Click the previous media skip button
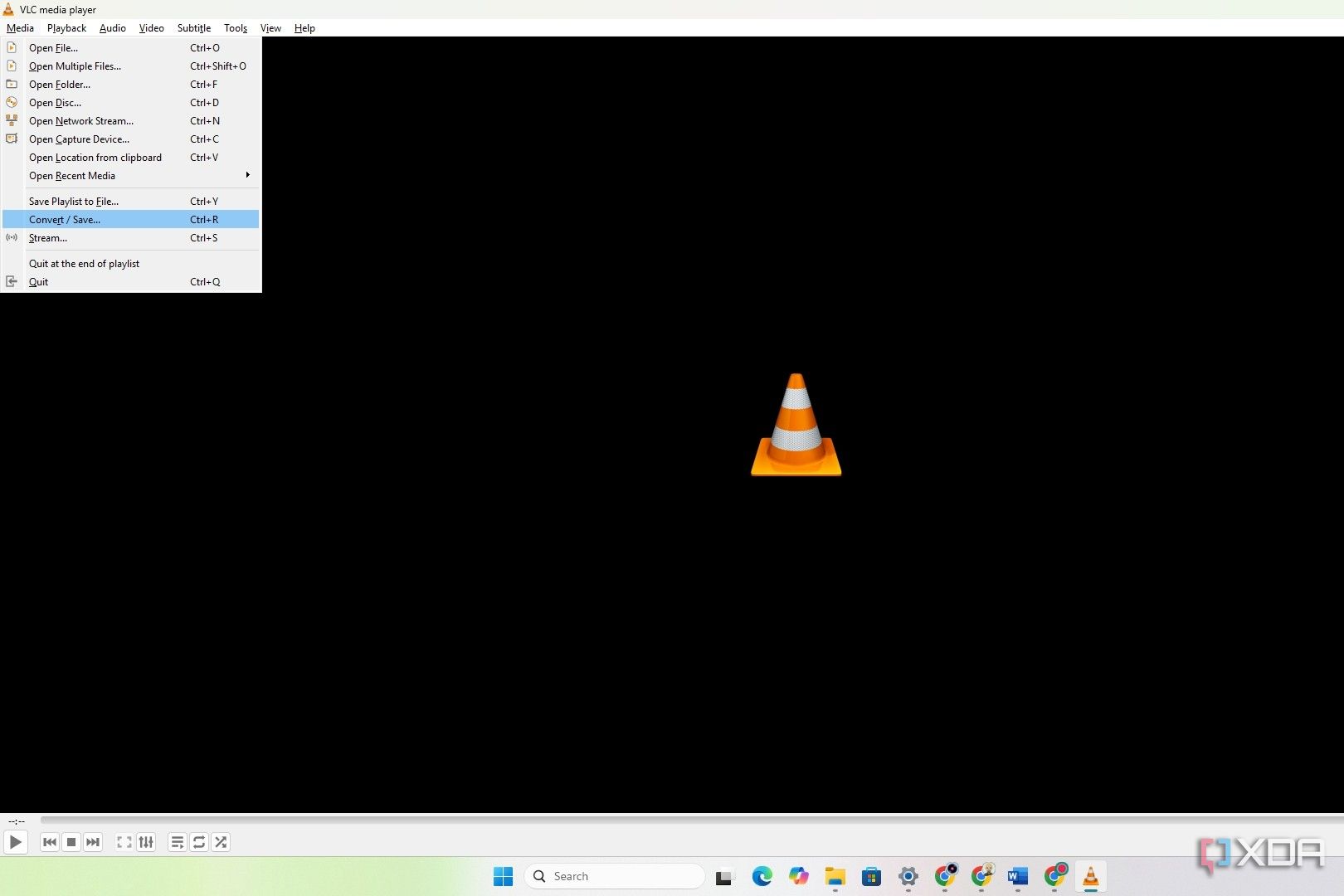 (50, 842)
